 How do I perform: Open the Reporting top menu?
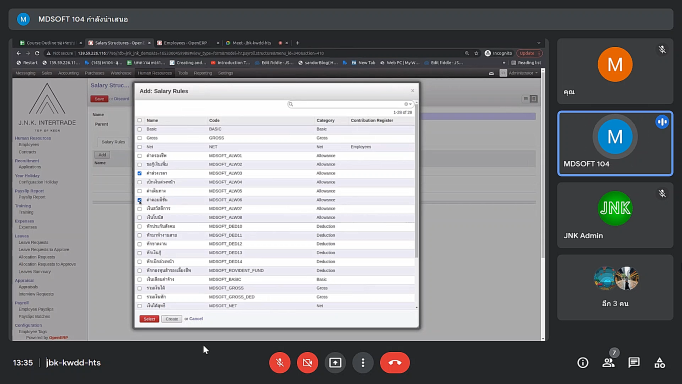(x=203, y=73)
